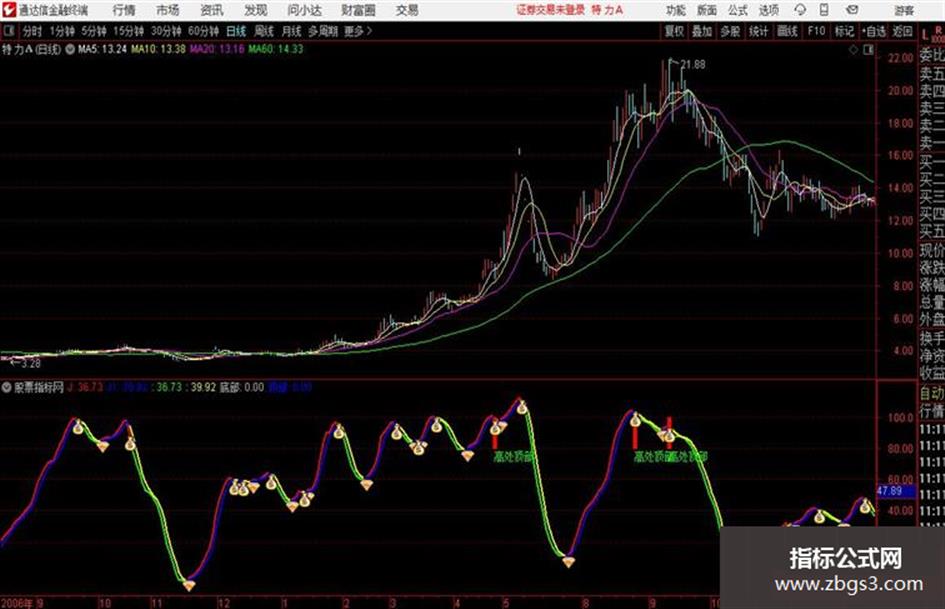
Task: Open the 财富圈 menu
Action: point(358,10)
